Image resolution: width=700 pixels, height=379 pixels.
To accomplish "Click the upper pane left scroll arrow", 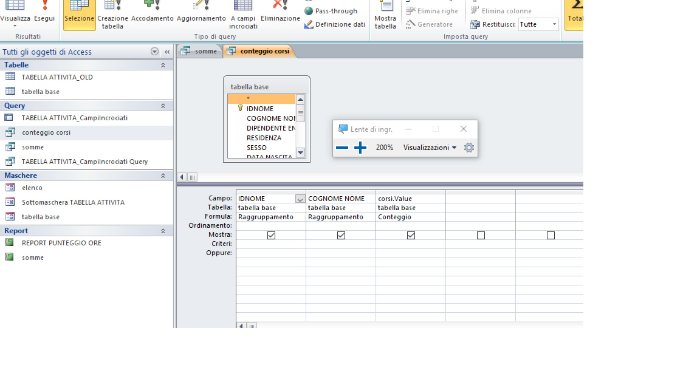I will (x=182, y=177).
